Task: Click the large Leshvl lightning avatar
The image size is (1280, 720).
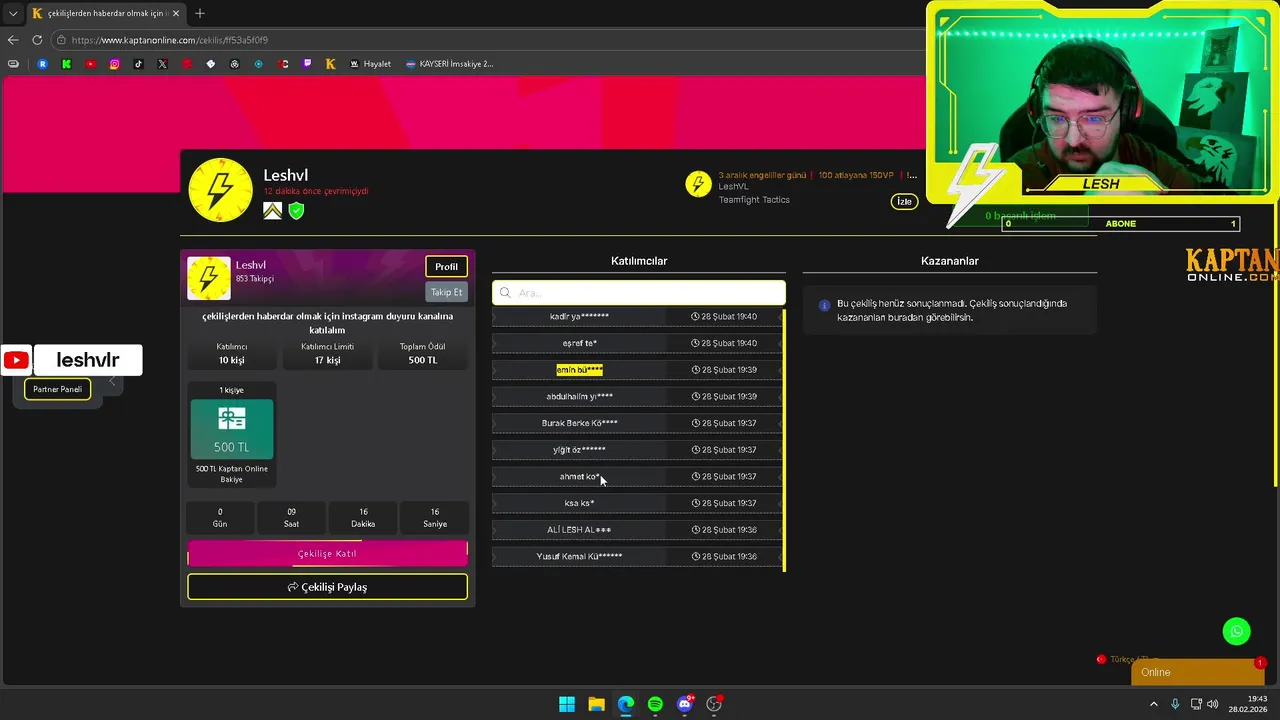Action: [x=221, y=190]
